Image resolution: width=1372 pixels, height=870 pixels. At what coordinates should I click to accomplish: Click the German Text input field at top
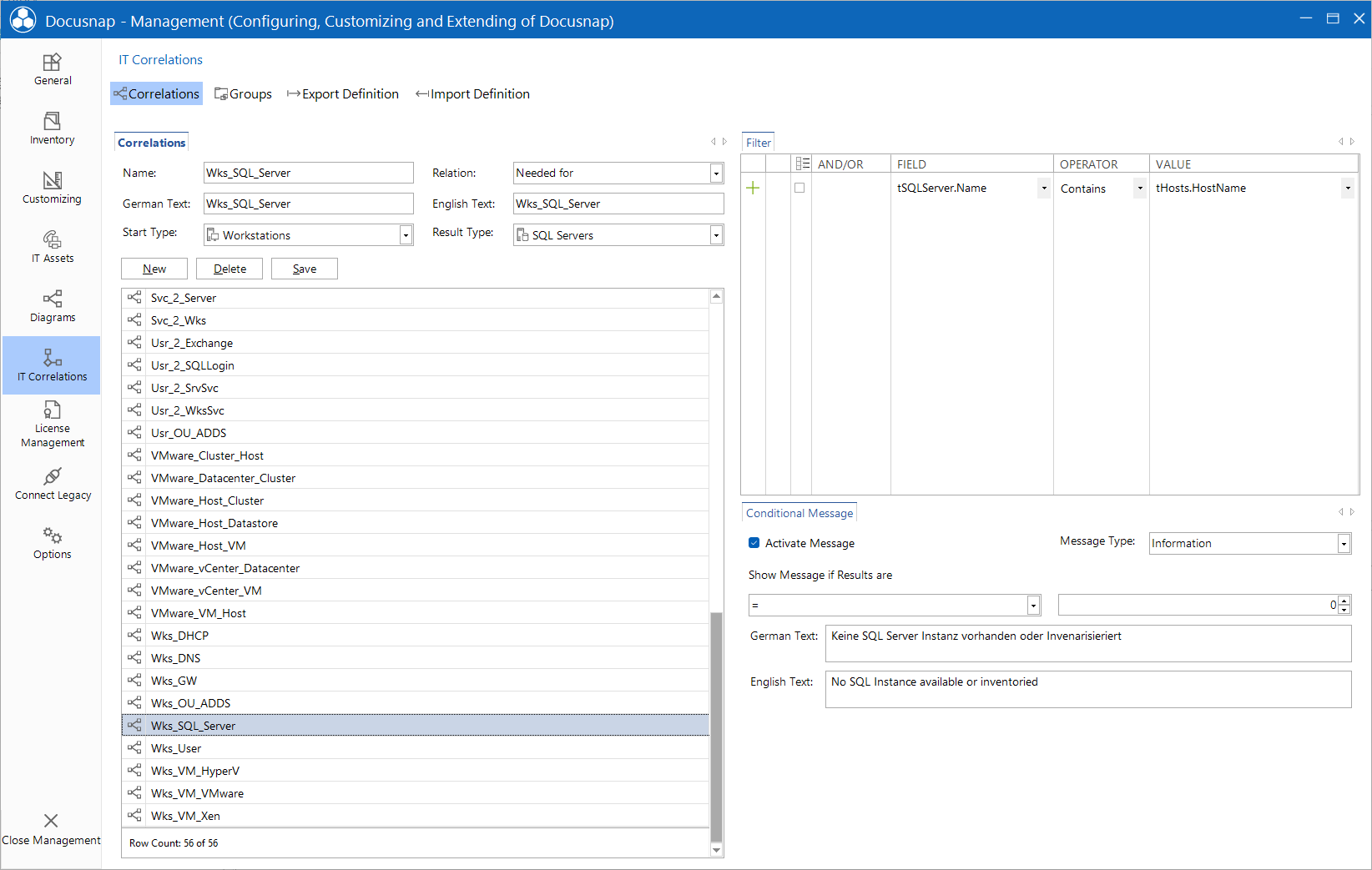coord(309,204)
